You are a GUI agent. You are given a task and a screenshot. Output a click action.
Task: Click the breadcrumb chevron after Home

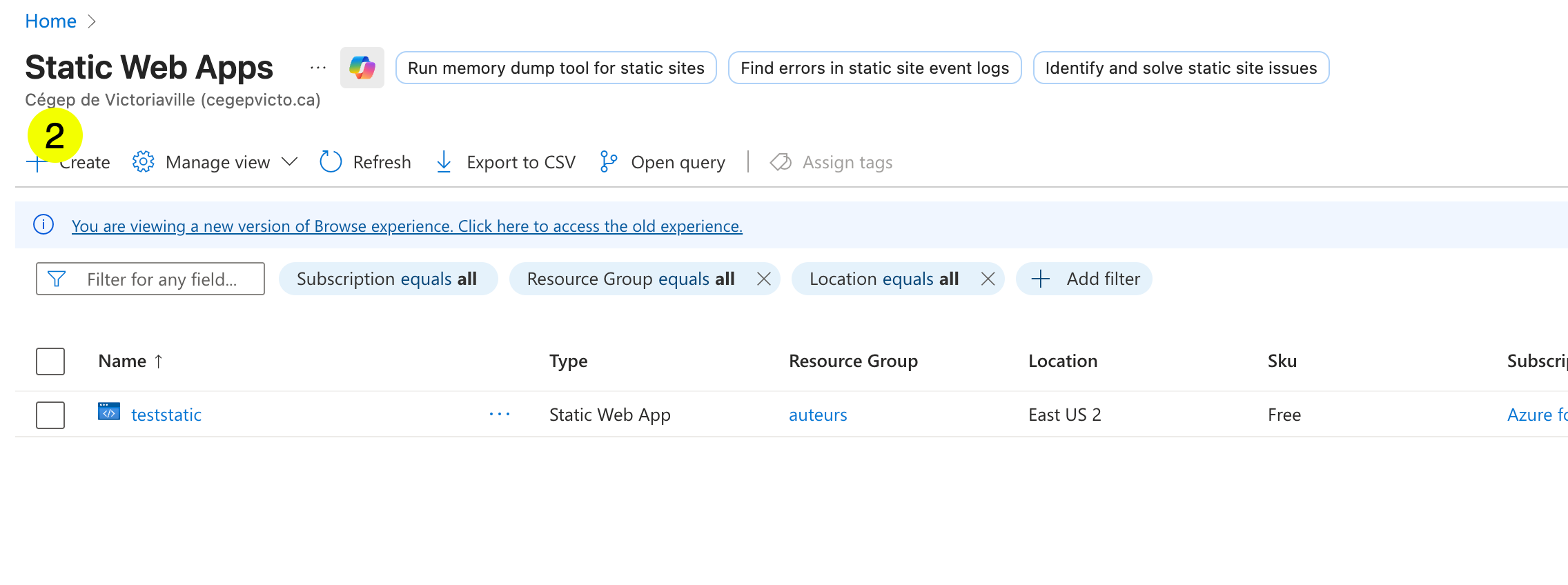[92, 21]
